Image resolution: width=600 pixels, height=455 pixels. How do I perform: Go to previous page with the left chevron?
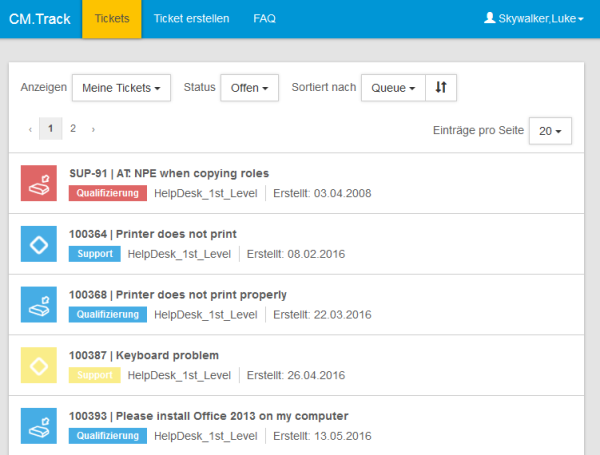point(30,129)
